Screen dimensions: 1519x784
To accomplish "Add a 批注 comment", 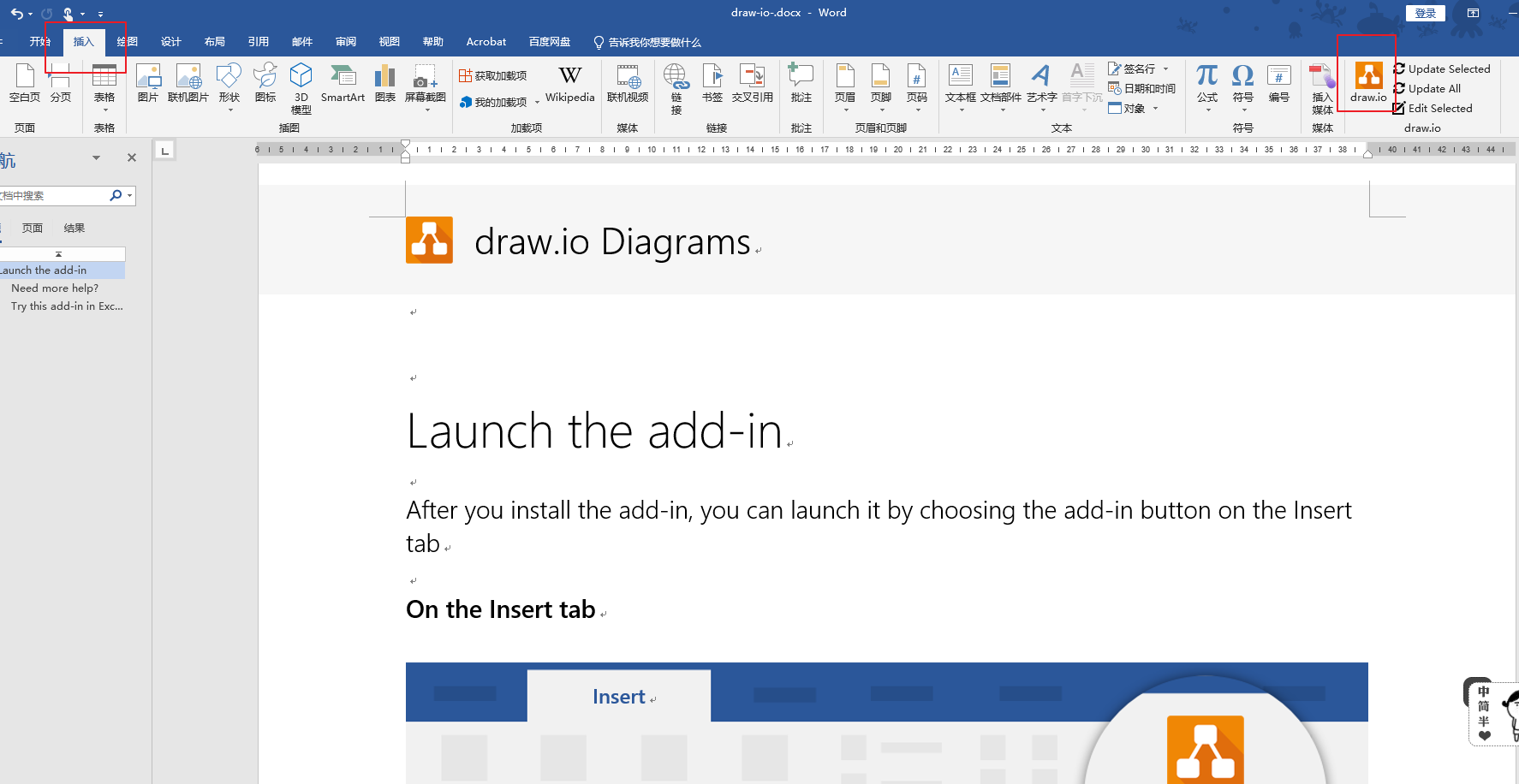I will click(801, 83).
